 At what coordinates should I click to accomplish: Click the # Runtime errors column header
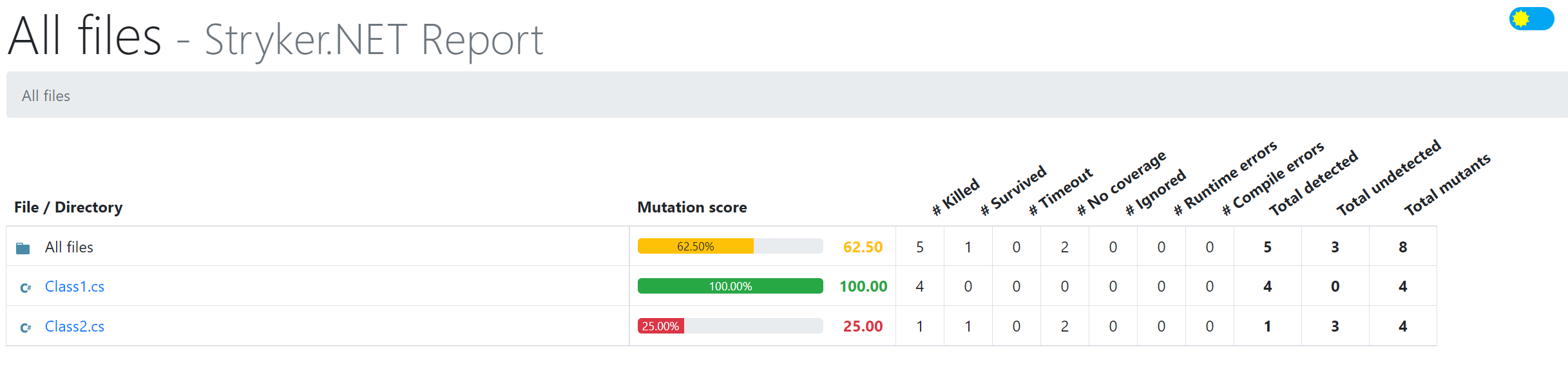(x=1225, y=178)
